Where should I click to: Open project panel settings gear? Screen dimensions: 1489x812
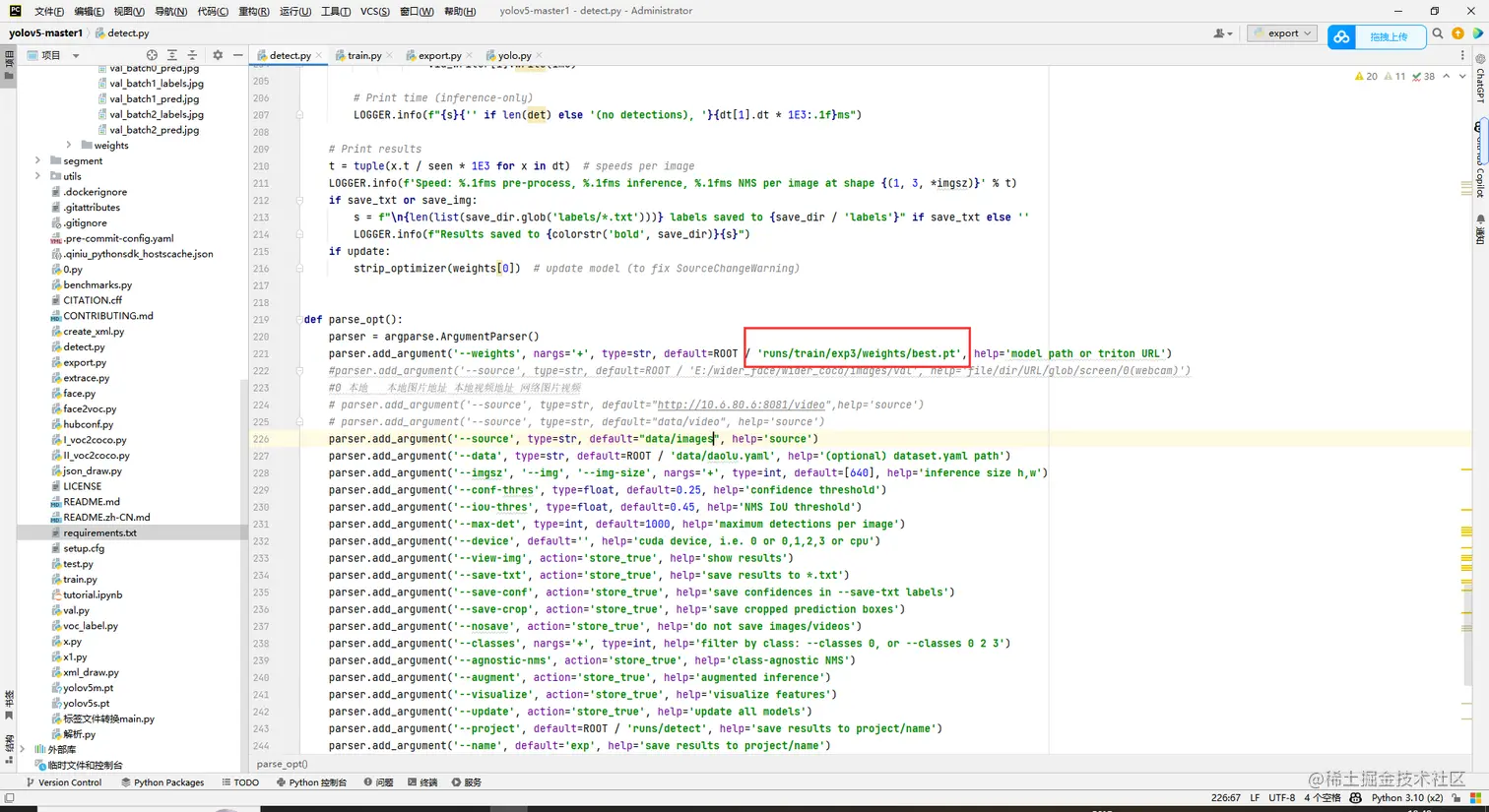[x=218, y=55]
